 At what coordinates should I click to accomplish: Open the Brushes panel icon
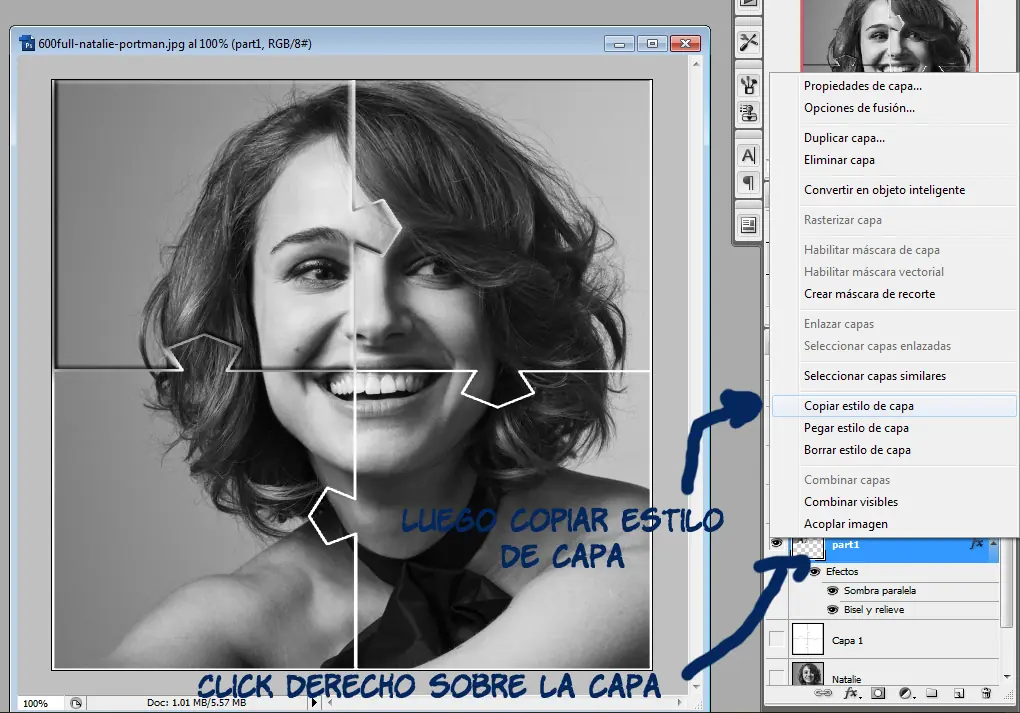(748, 85)
